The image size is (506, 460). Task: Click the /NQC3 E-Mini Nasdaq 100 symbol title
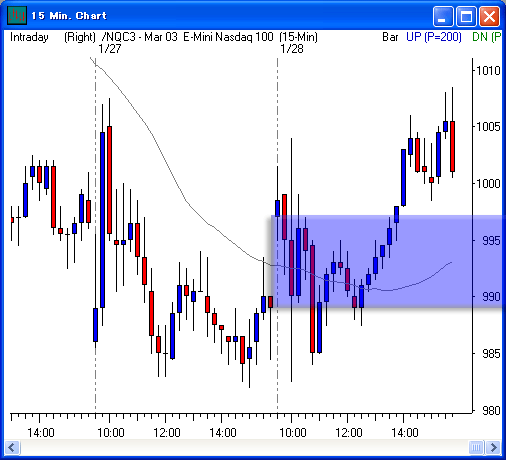[209, 37]
